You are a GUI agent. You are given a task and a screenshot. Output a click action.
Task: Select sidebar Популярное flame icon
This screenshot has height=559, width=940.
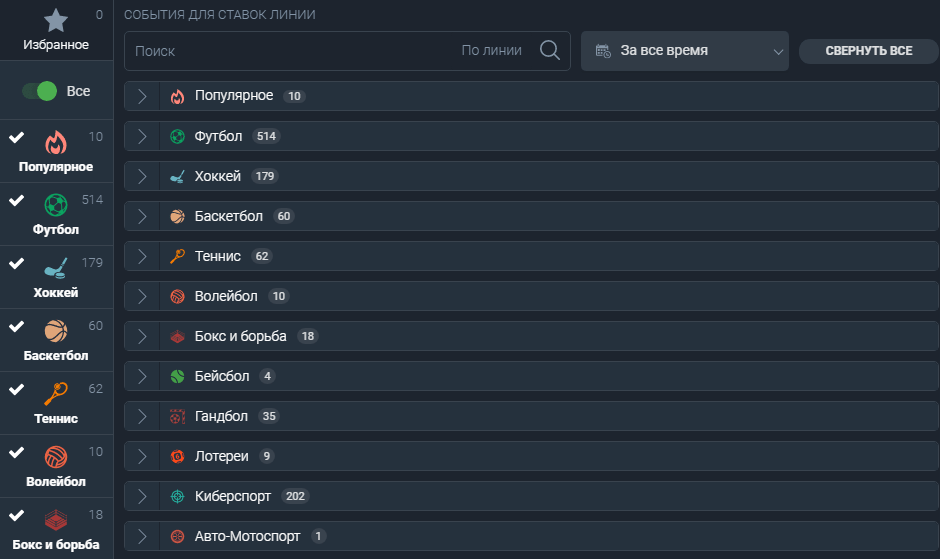click(x=56, y=143)
